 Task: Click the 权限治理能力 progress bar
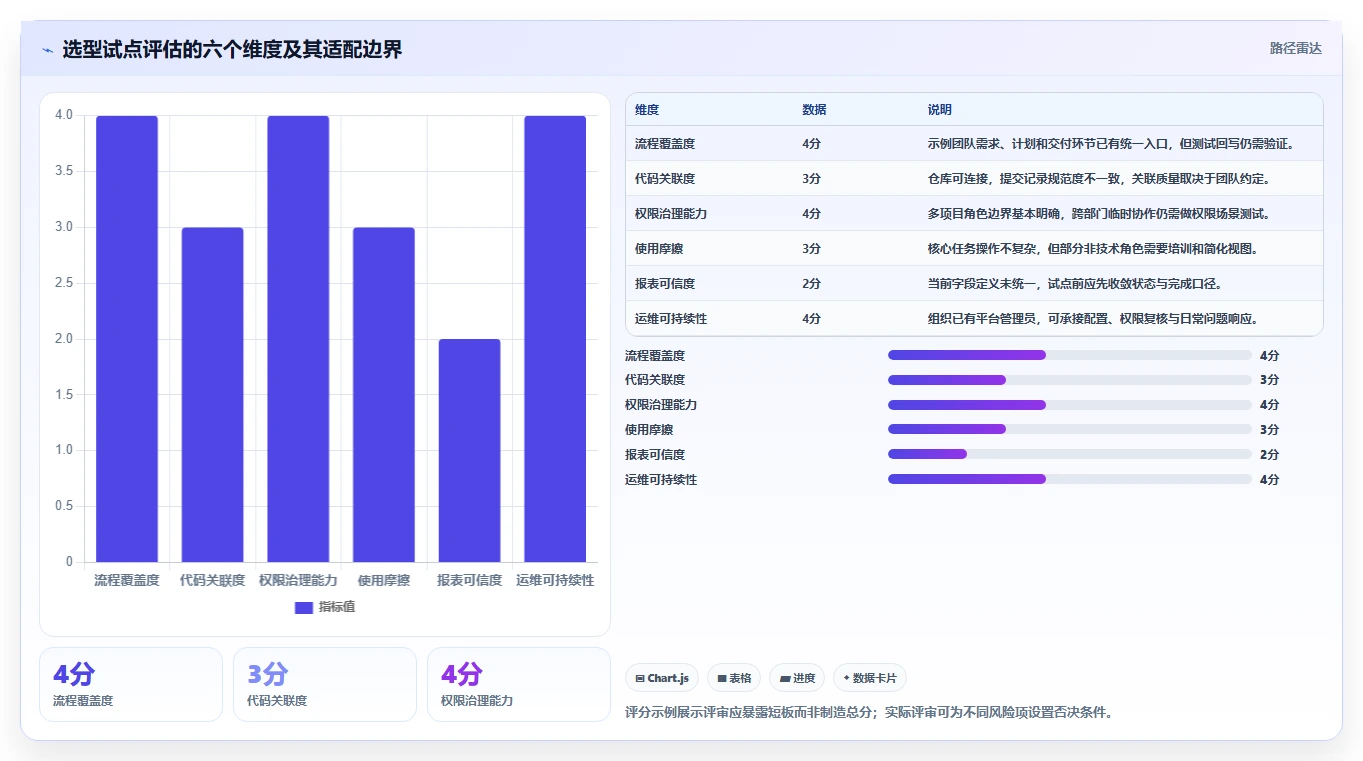1070,405
